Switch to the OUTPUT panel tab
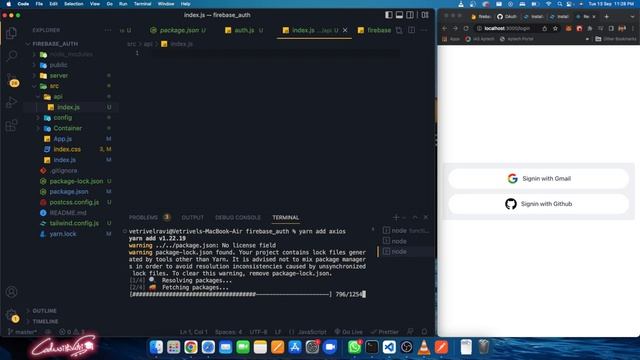 (192, 218)
